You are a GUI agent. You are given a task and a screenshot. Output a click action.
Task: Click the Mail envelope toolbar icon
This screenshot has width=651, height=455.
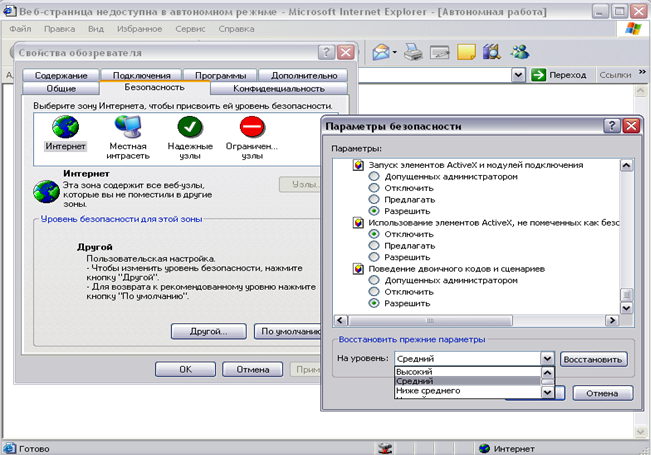(x=381, y=51)
